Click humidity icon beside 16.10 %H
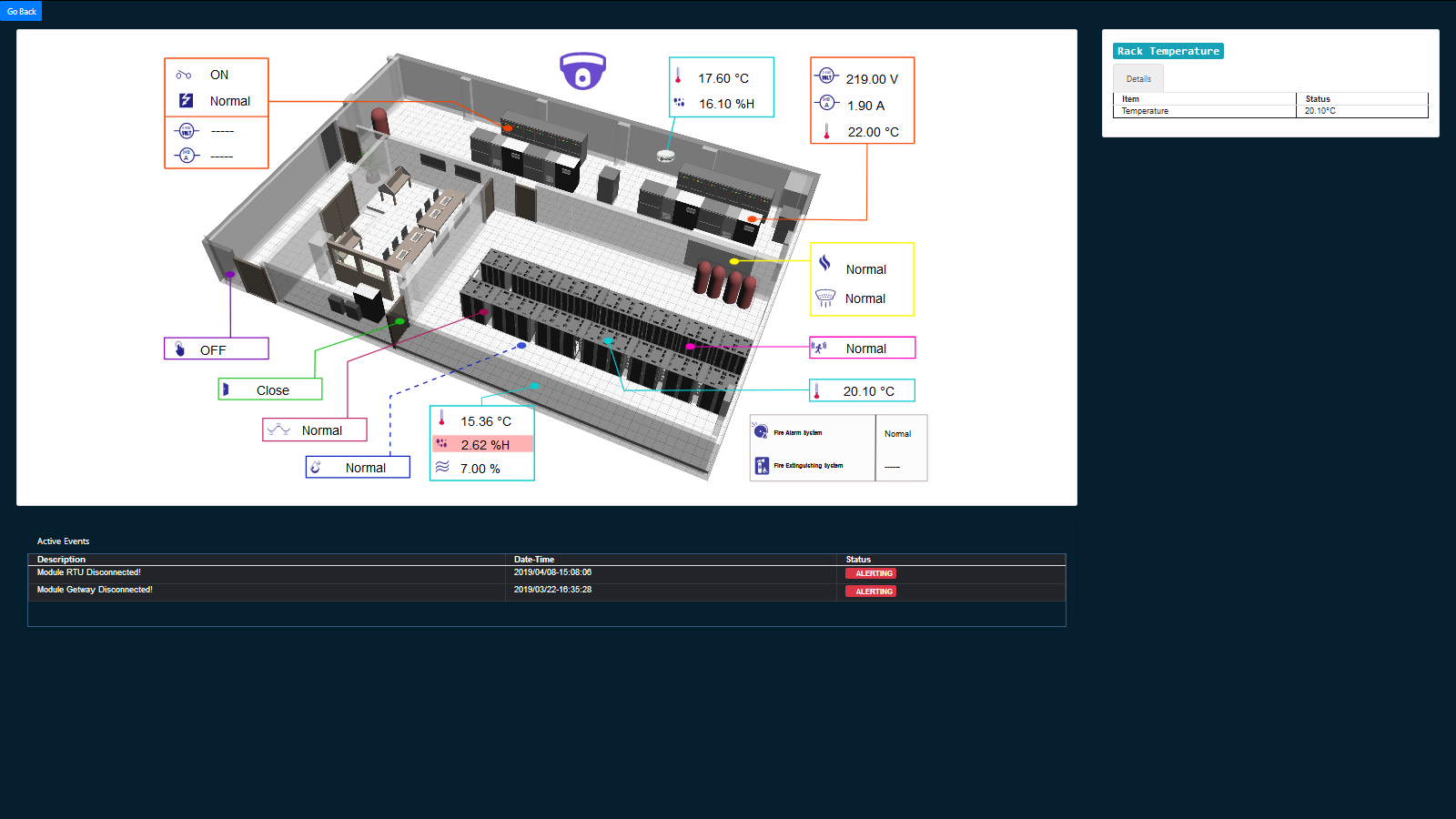This screenshot has width=1456, height=819. click(679, 103)
